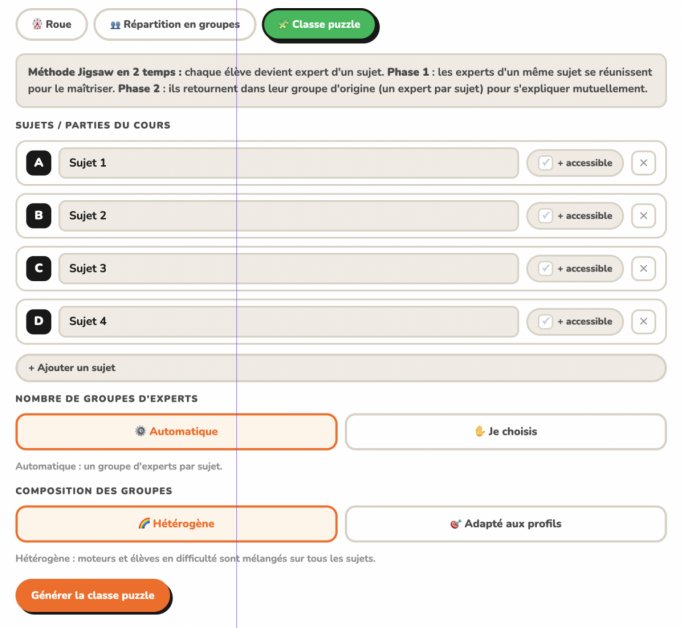Toggle '+ accessible' checkbox for Sujet 1
This screenshot has height=628, width=684.
[x=545, y=163]
